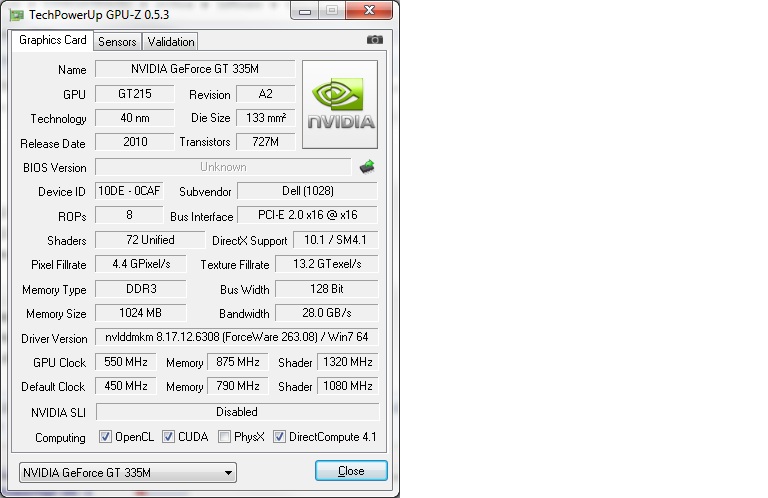Viewport: 768px width, 498px height.
Task: Click the Shaders field 72 Unified
Action: click(150, 240)
